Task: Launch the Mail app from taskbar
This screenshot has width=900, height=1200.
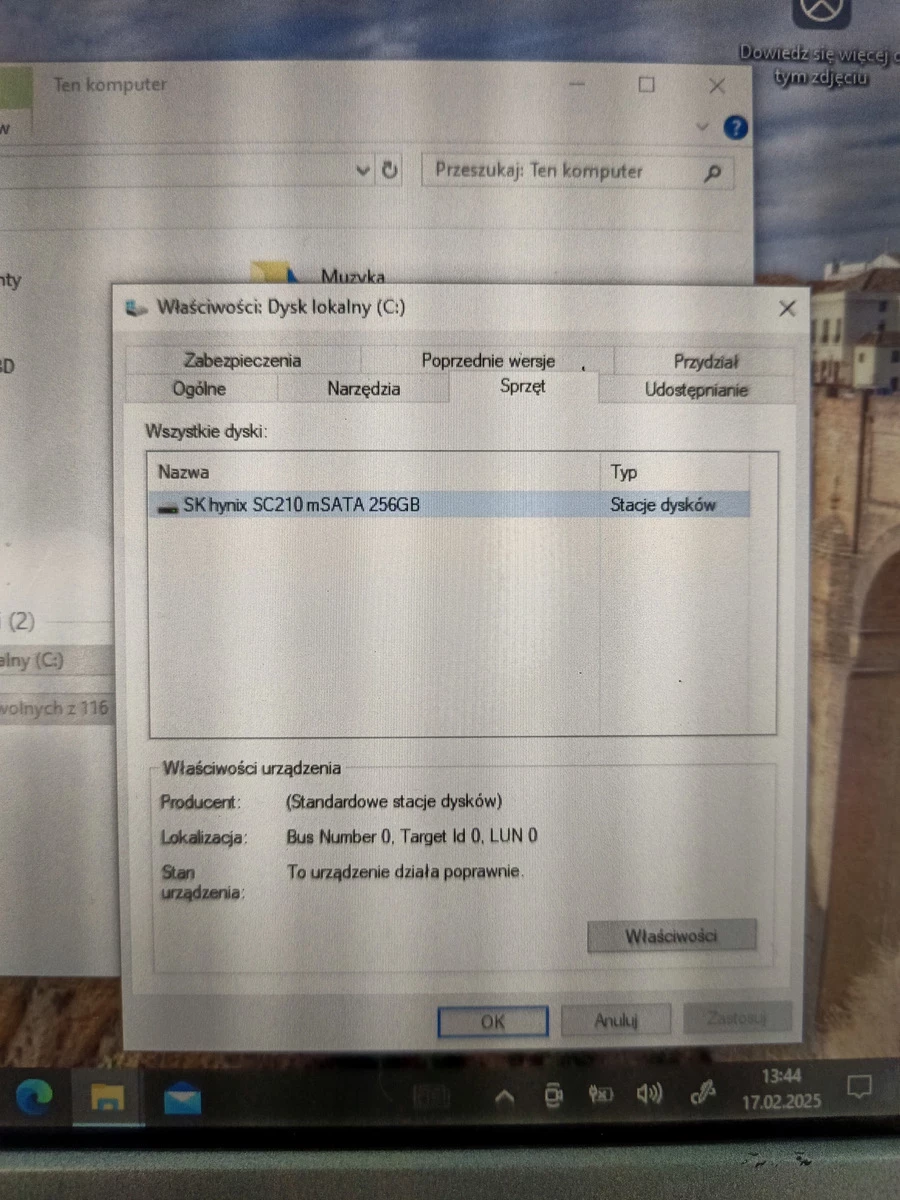Action: [183, 1099]
